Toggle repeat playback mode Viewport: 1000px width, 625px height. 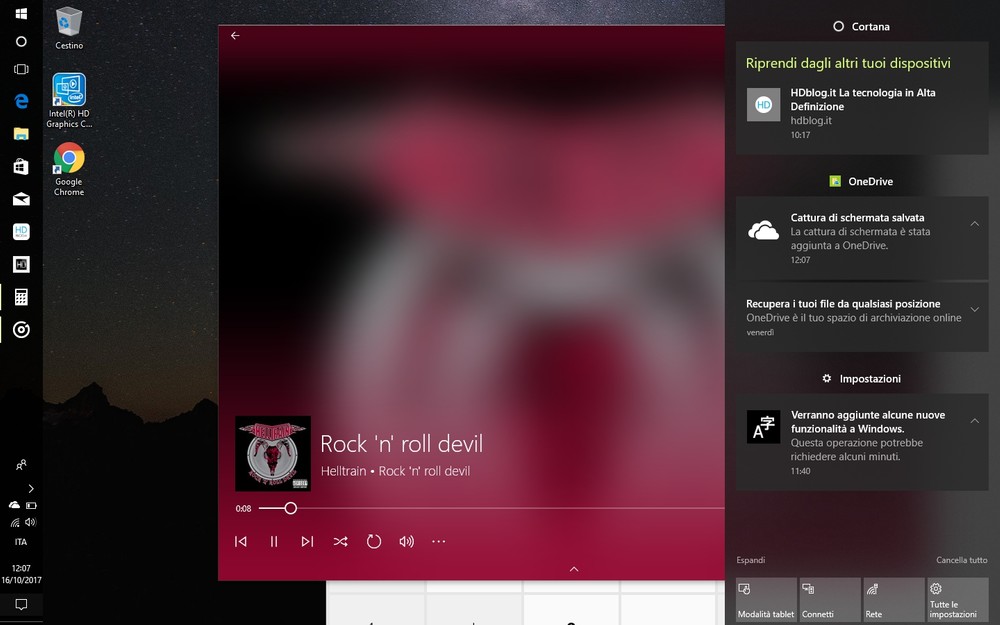(373, 541)
